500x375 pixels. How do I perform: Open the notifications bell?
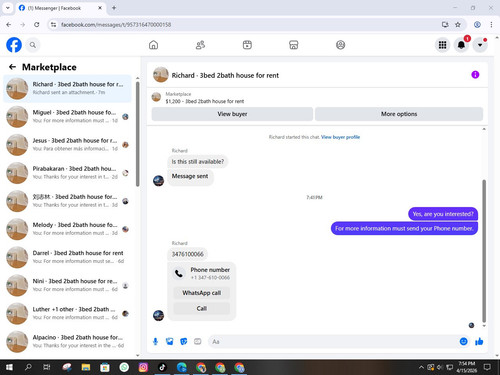tap(461, 45)
